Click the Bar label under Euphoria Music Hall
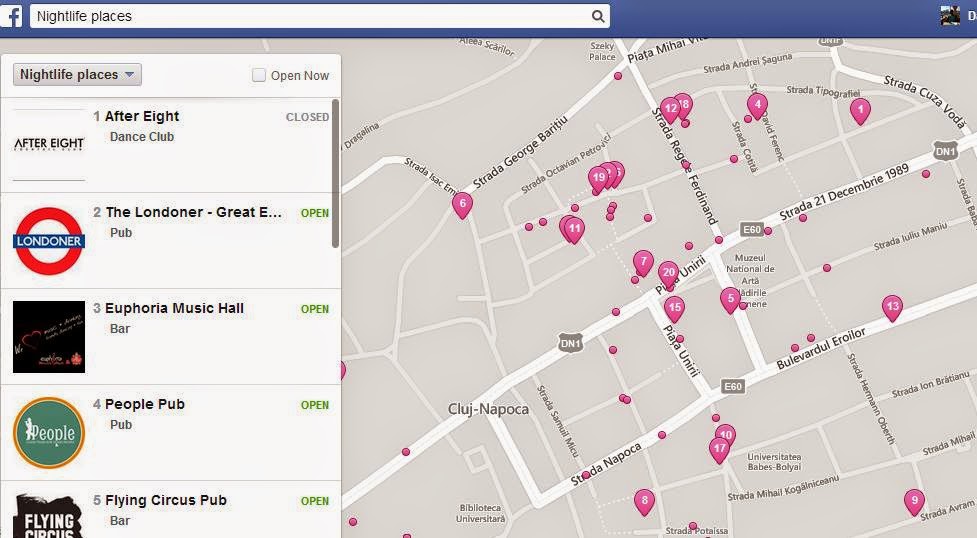 [x=120, y=329]
